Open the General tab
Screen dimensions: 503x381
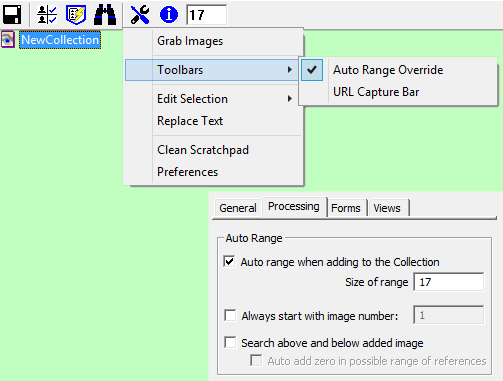coord(238,208)
